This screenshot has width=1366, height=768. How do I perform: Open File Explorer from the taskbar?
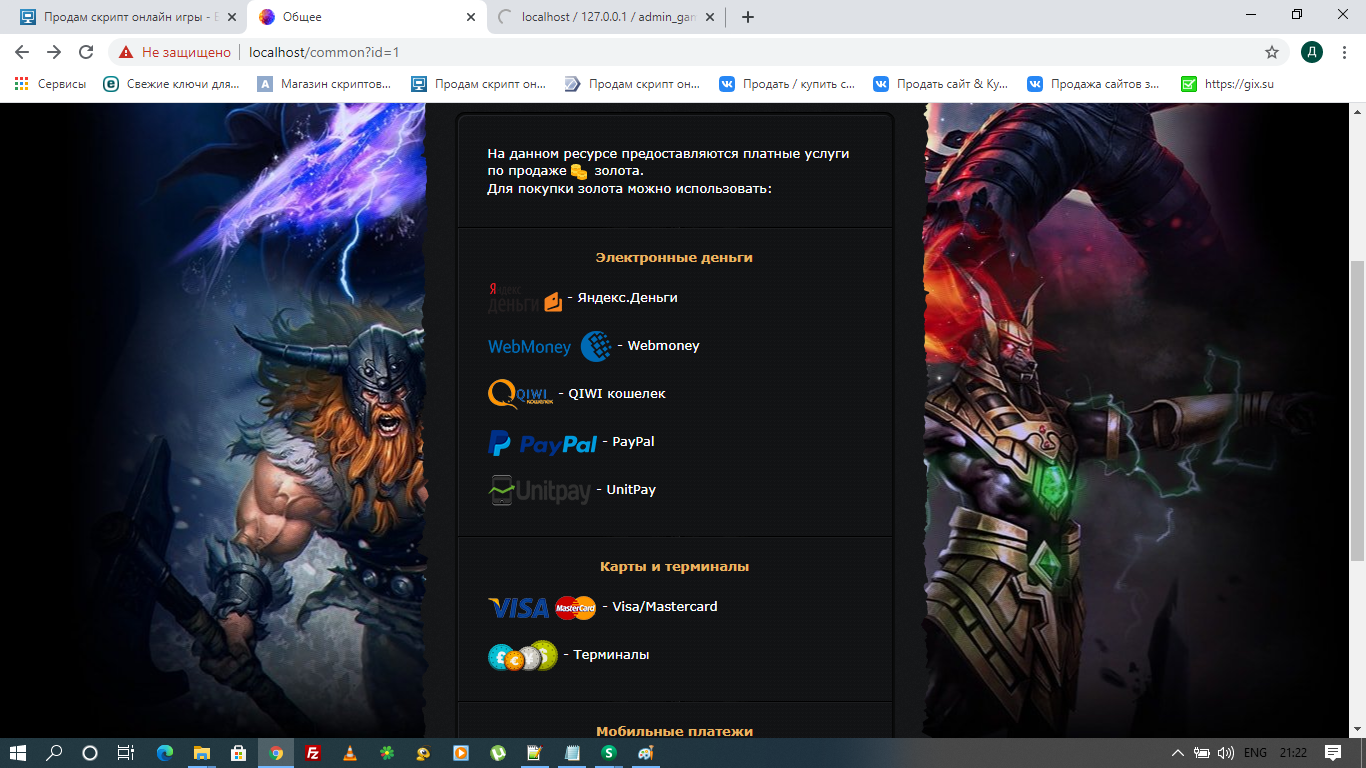pos(202,753)
